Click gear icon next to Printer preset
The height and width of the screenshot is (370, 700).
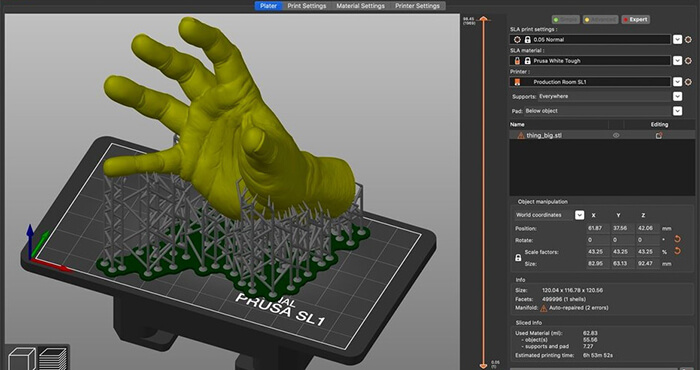tap(688, 82)
